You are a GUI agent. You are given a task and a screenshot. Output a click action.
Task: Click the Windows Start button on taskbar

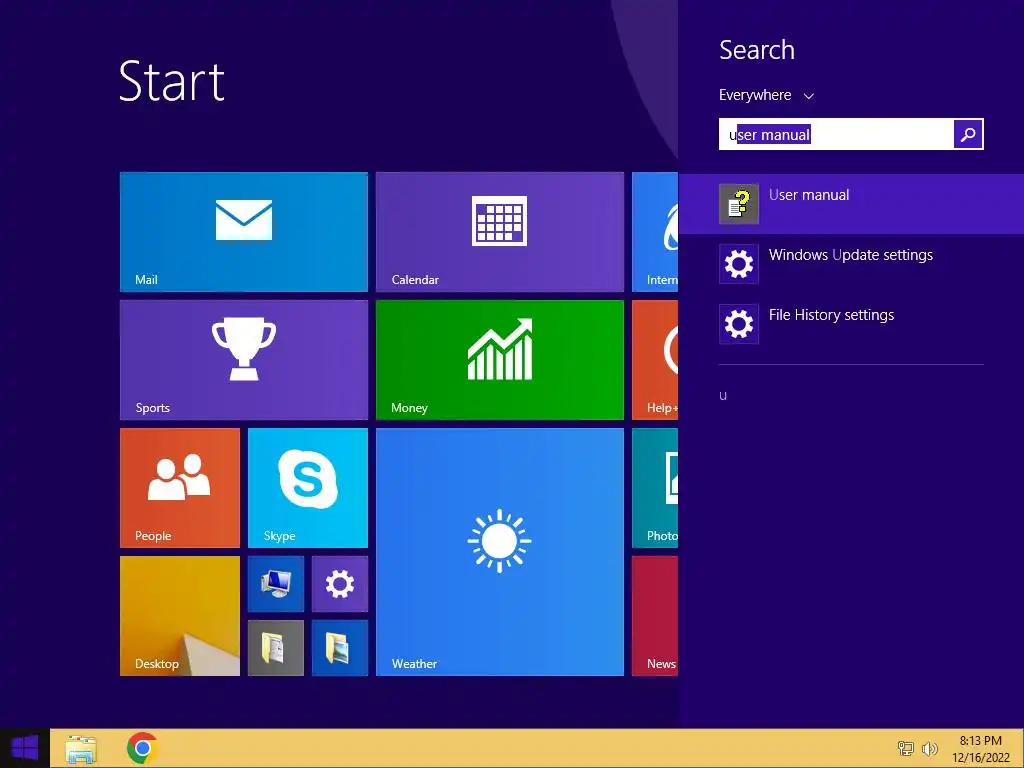click(25, 748)
